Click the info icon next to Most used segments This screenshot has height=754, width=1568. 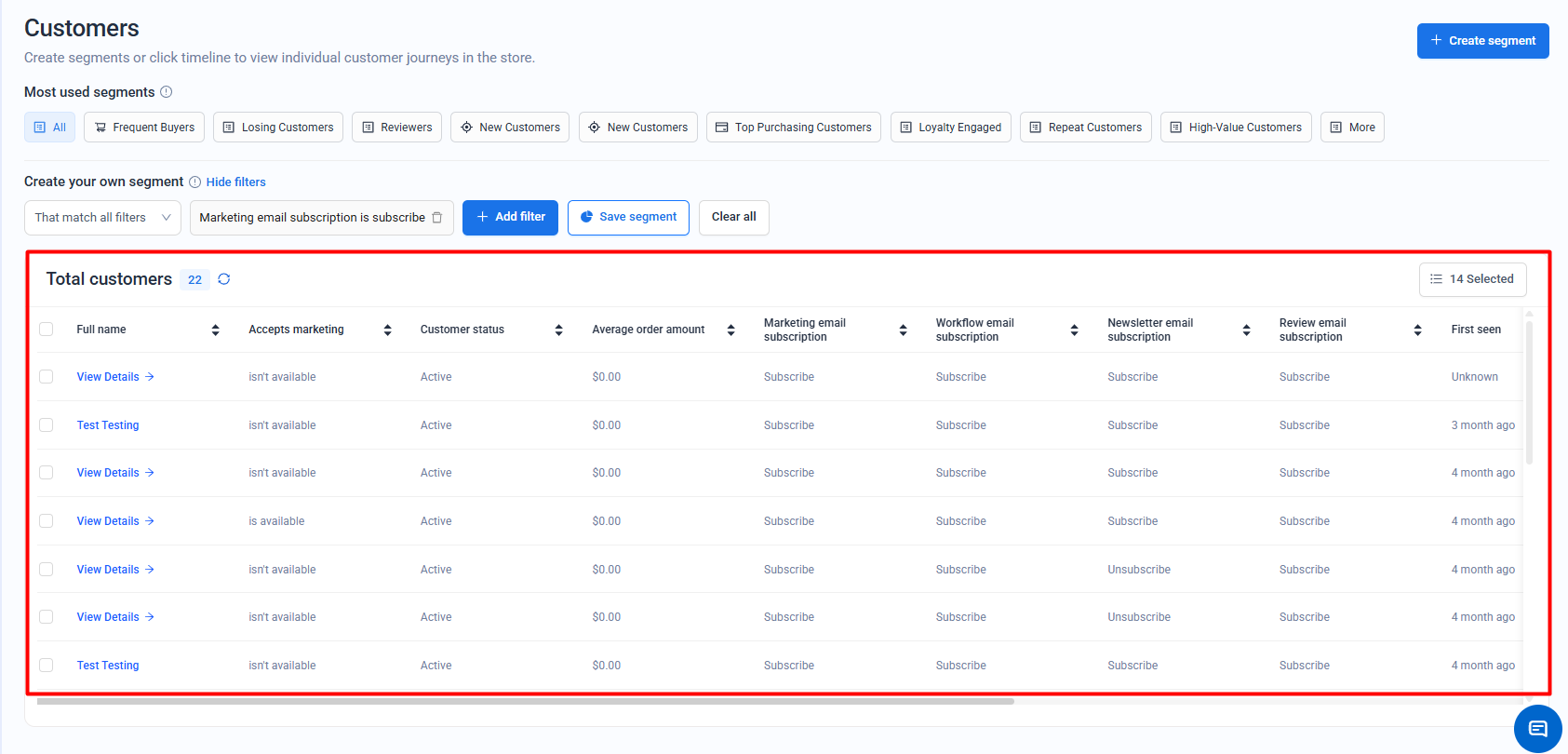167,92
